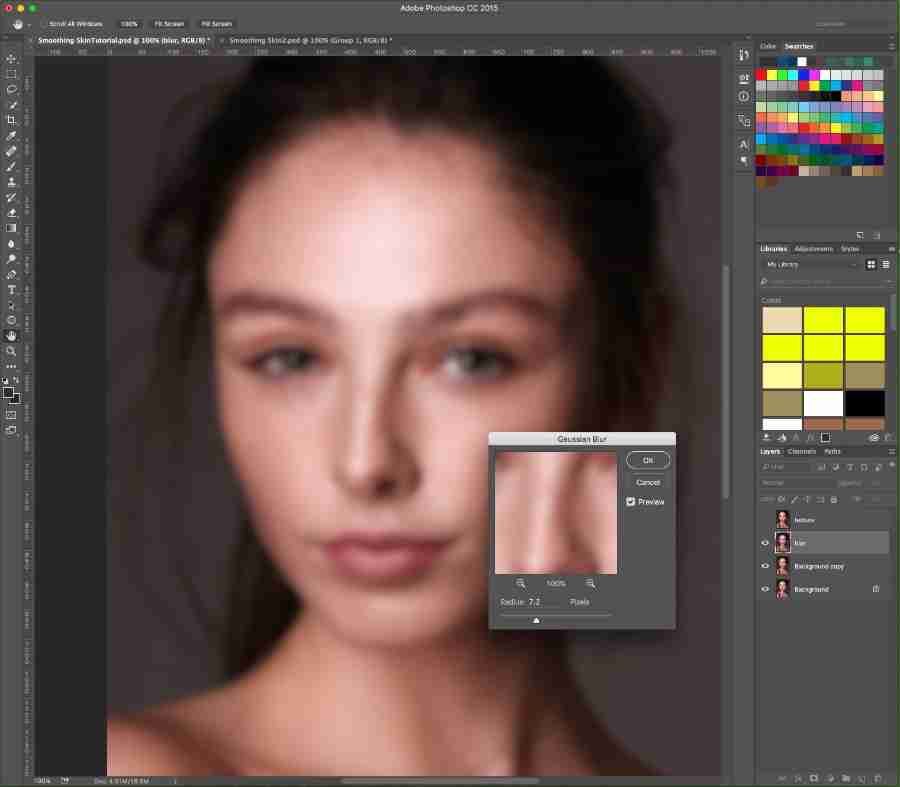Select the Zoom tool in toolbar
900x787 pixels.
[11, 351]
